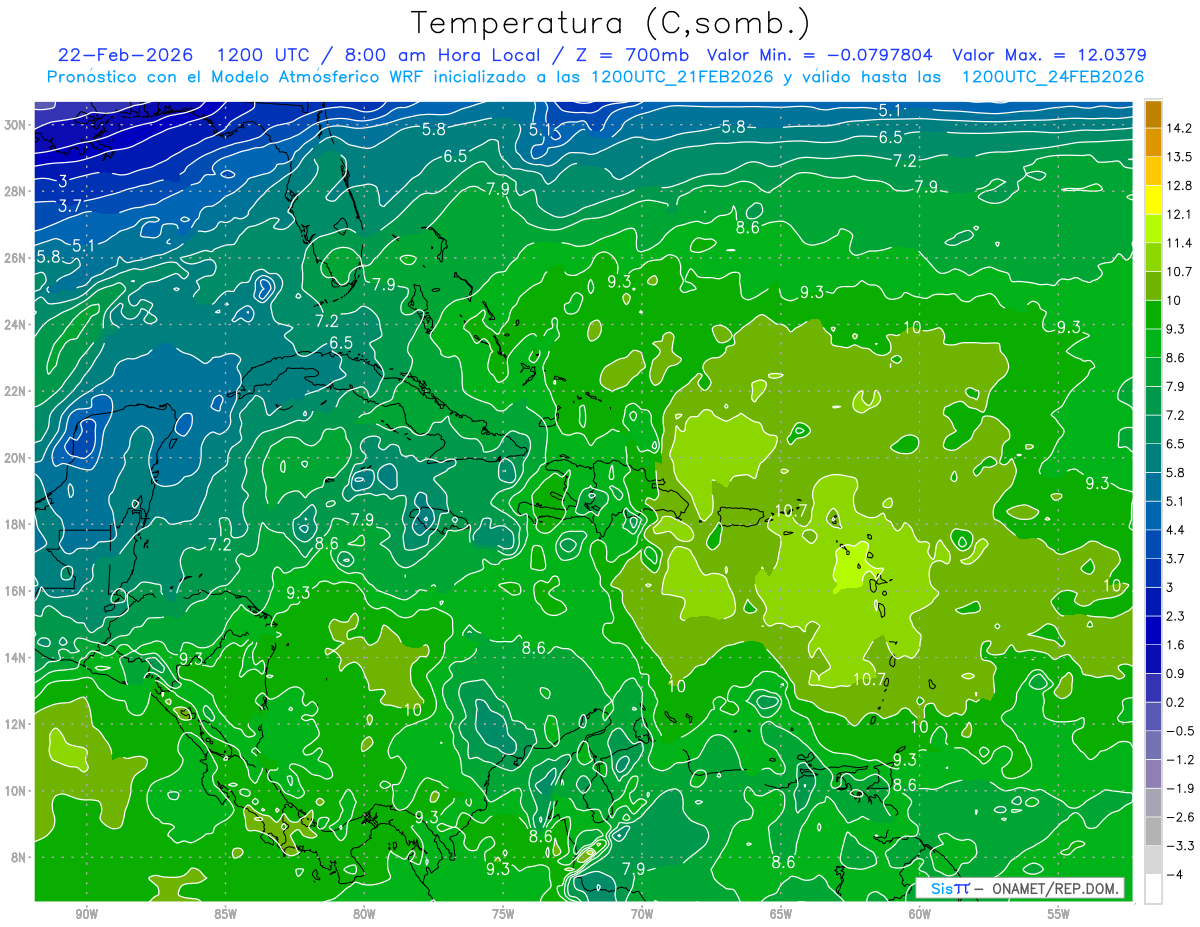Click the colorbar label "0.2"
This screenshot has height=927, width=1200.
point(1176,702)
